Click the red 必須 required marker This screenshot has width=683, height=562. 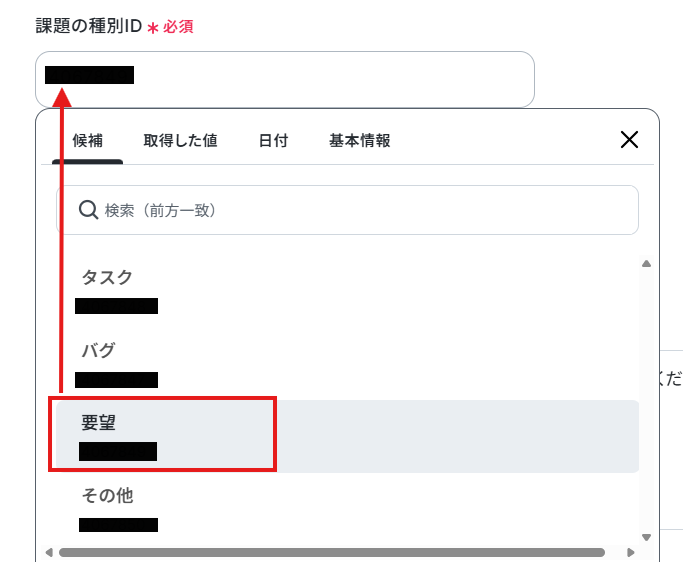click(178, 27)
